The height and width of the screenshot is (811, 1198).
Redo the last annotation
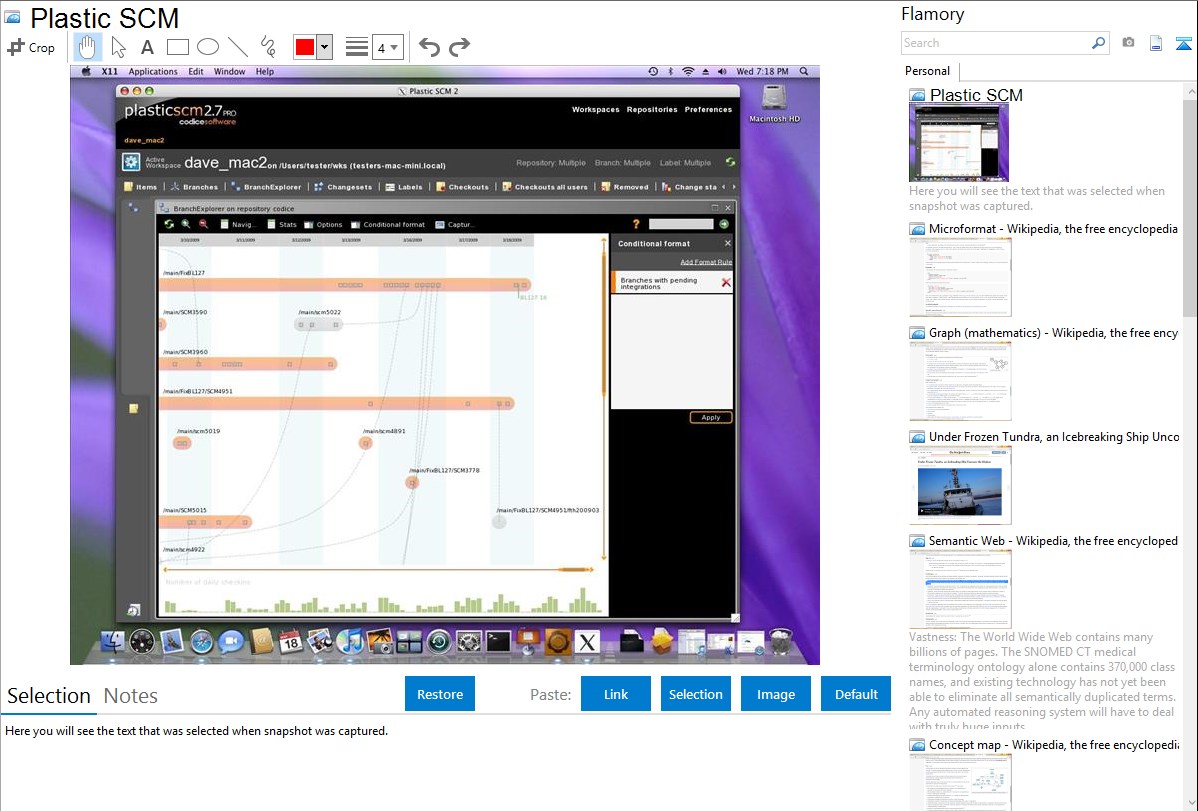[x=459, y=47]
